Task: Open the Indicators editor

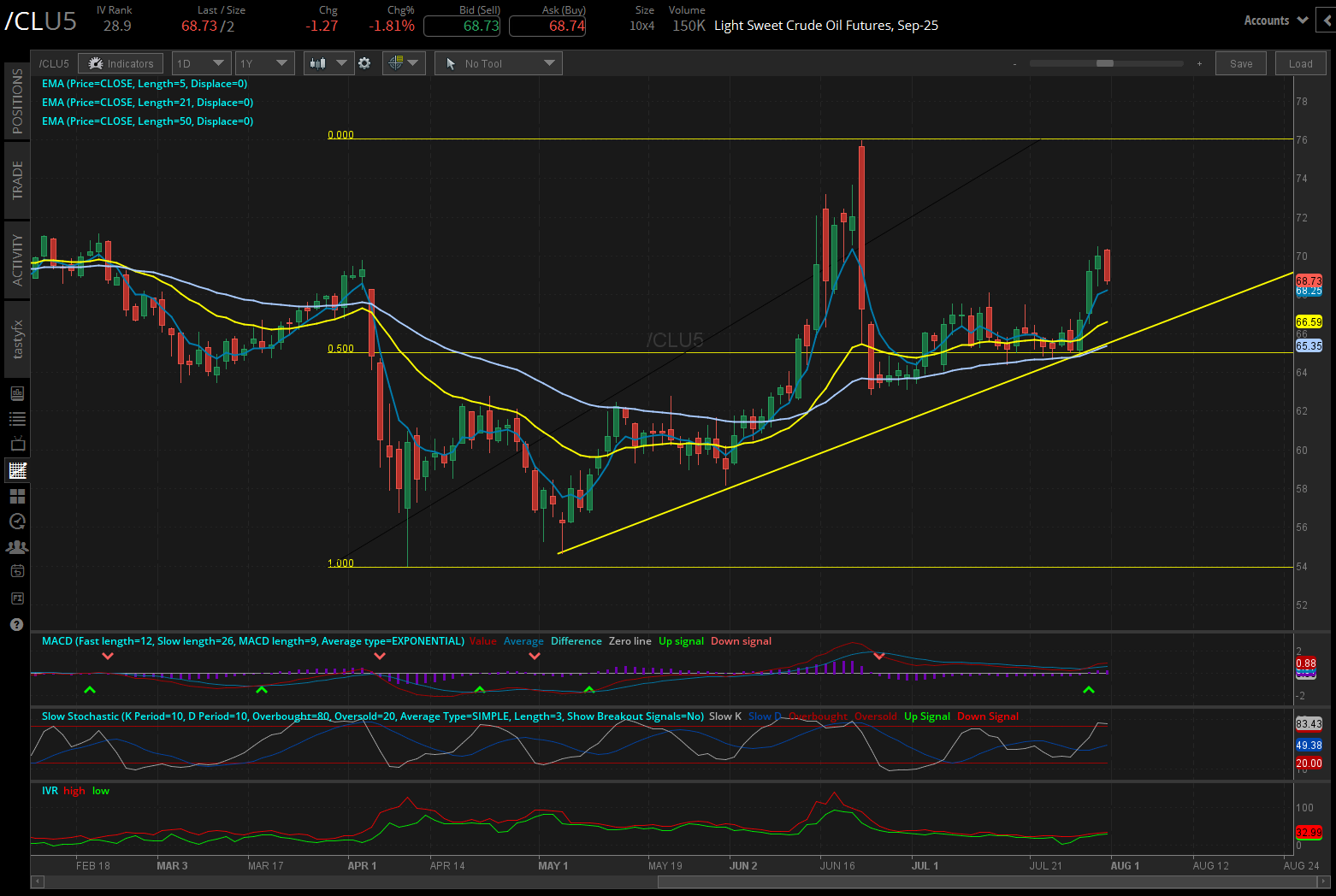Action: coord(120,62)
